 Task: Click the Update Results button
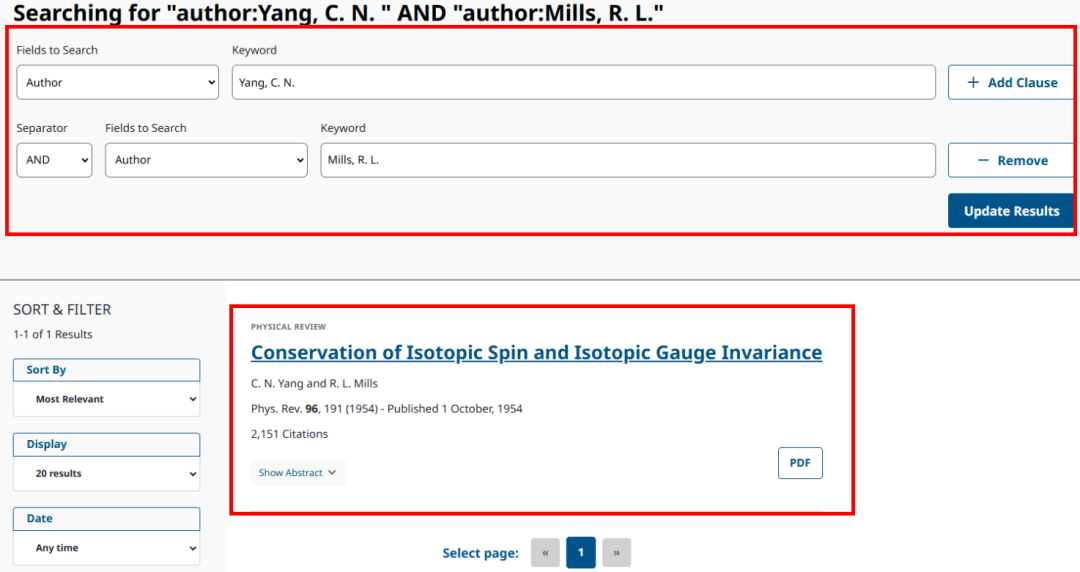(x=1010, y=211)
